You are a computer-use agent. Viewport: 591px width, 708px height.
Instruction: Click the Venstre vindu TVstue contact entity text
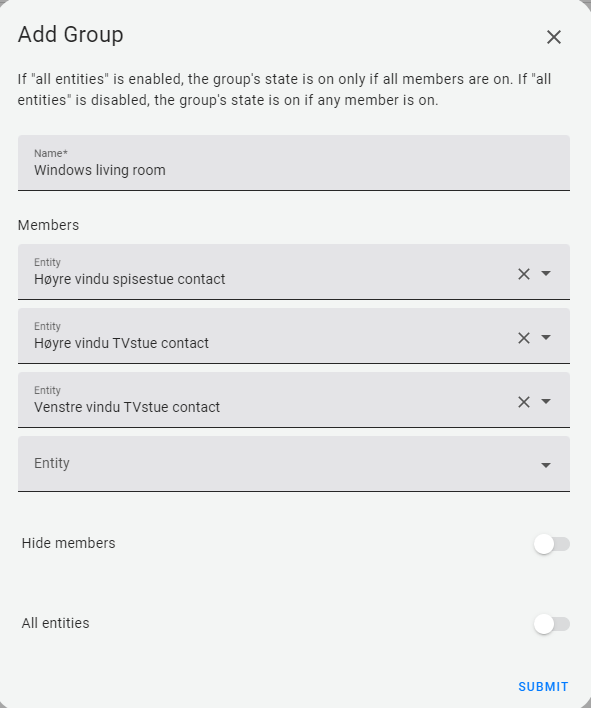coord(127,407)
